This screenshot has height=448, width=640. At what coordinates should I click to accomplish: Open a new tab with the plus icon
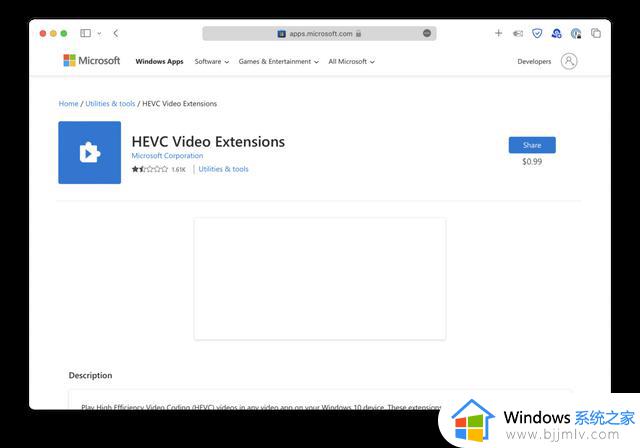pos(498,33)
